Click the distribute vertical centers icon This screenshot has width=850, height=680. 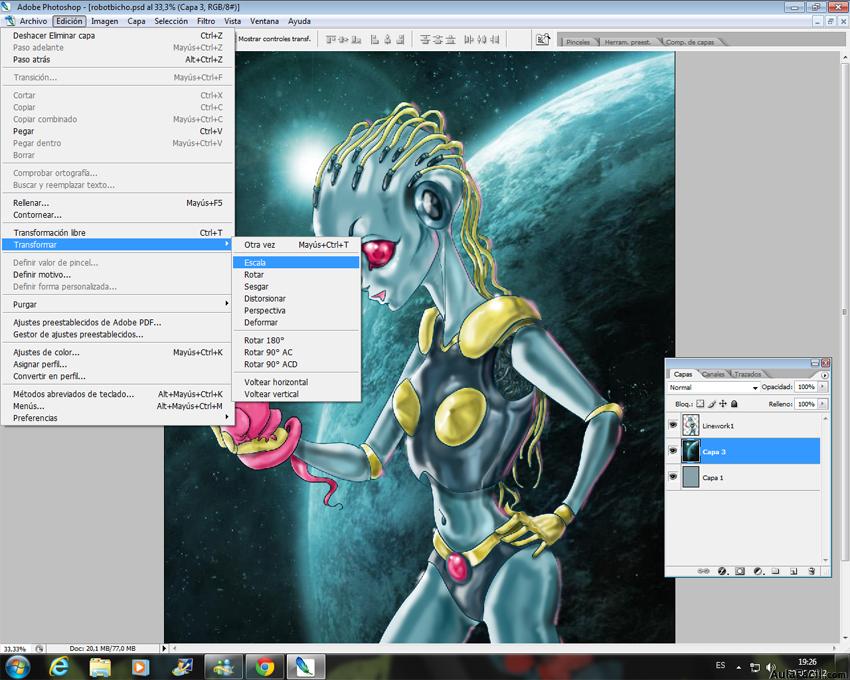tap(438, 40)
